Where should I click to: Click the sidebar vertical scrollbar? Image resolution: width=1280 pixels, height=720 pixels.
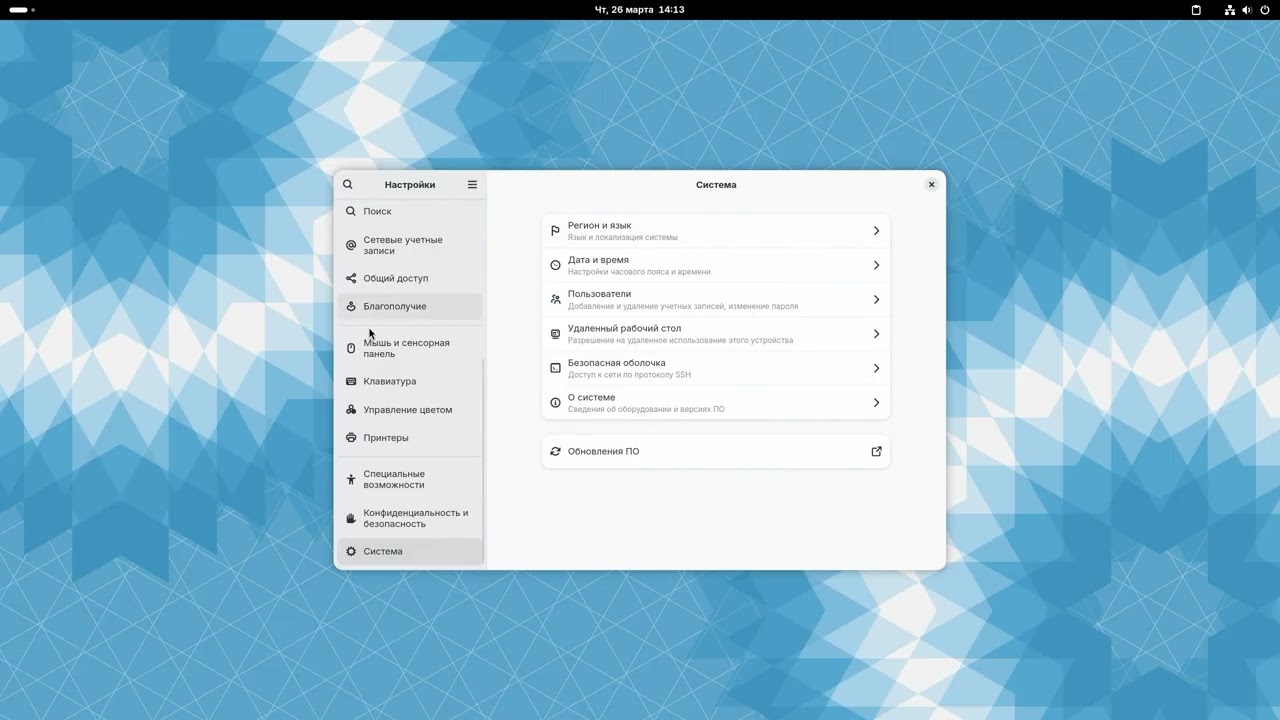pos(484,460)
